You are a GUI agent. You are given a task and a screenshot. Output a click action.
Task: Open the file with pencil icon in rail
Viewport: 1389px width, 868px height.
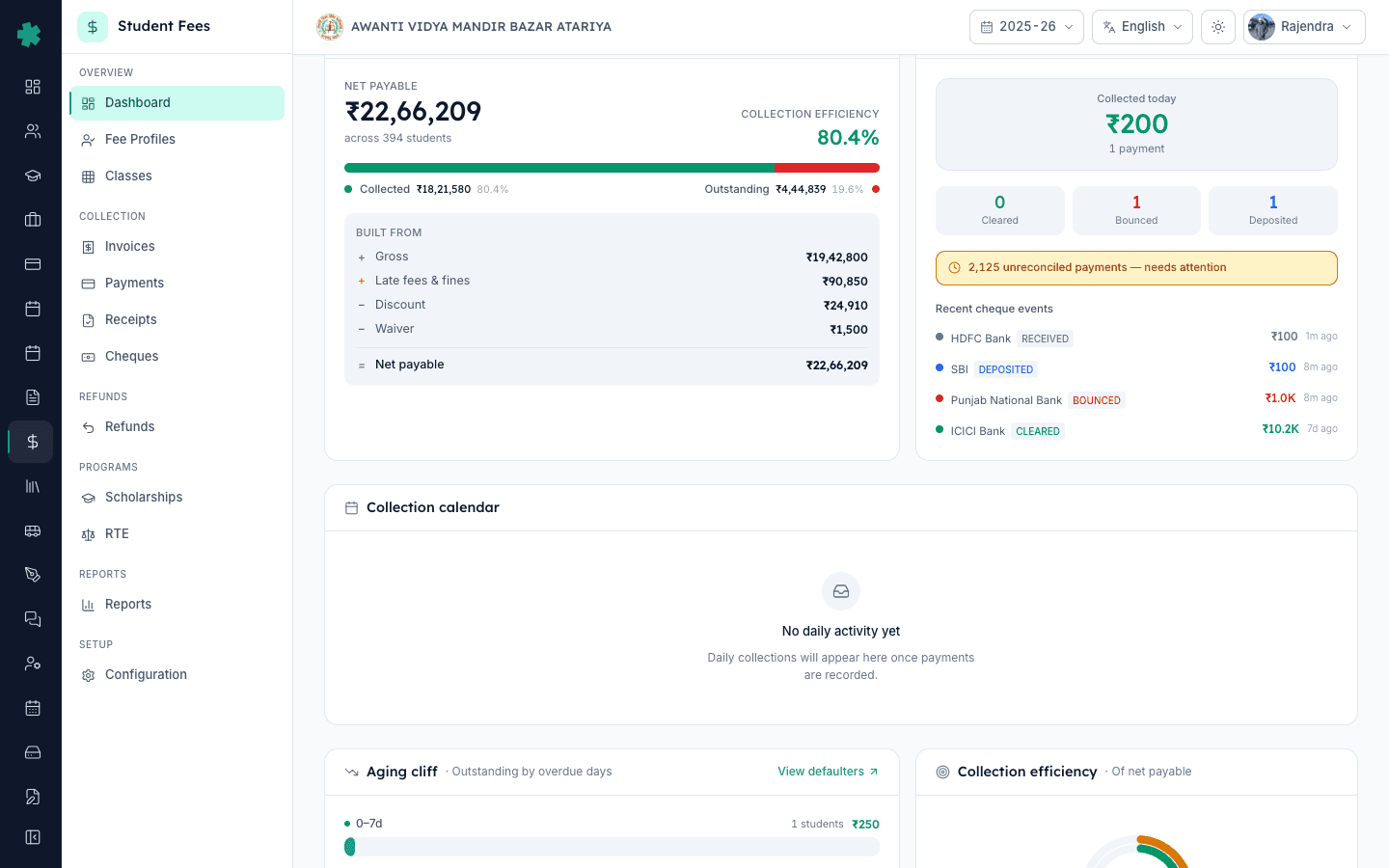33,797
